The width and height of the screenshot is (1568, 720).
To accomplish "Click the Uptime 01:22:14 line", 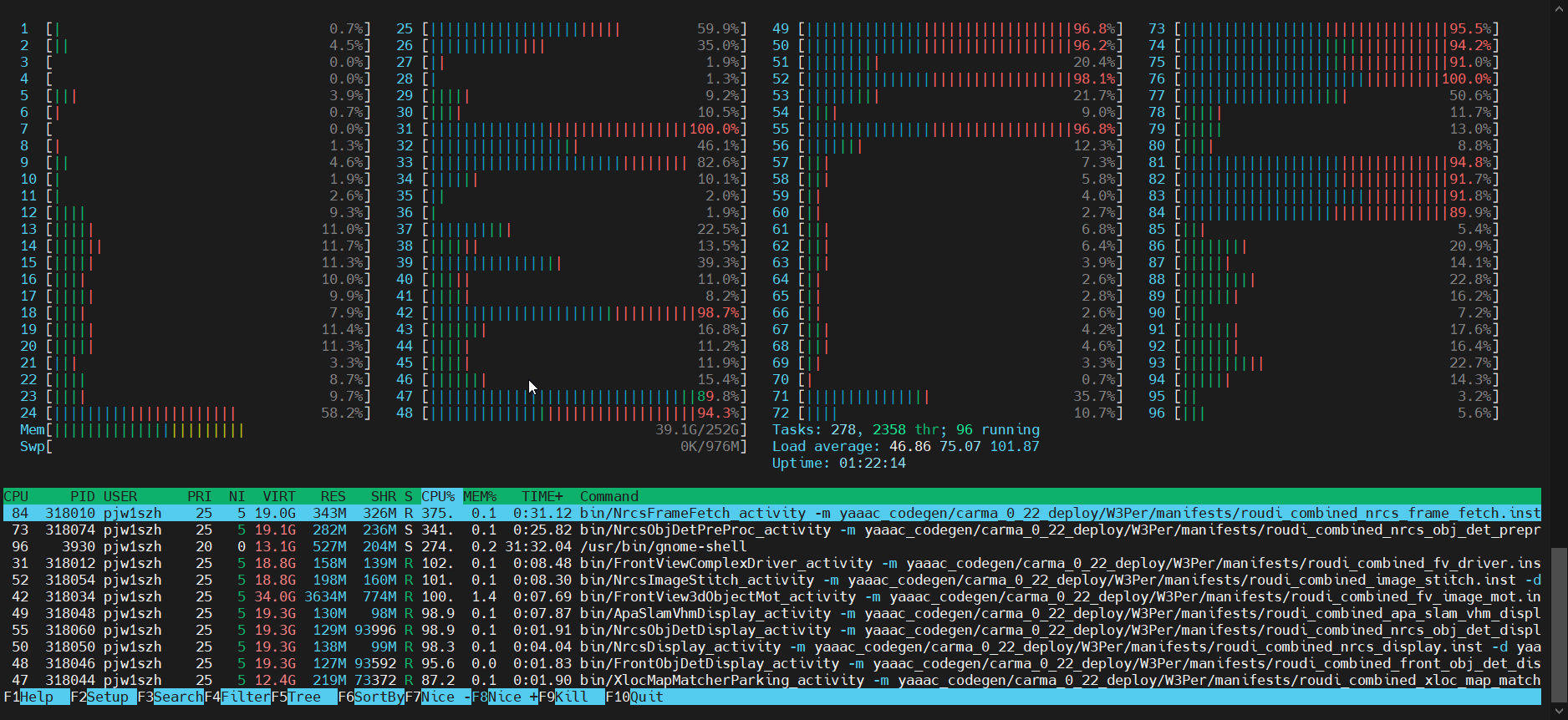I will click(839, 463).
